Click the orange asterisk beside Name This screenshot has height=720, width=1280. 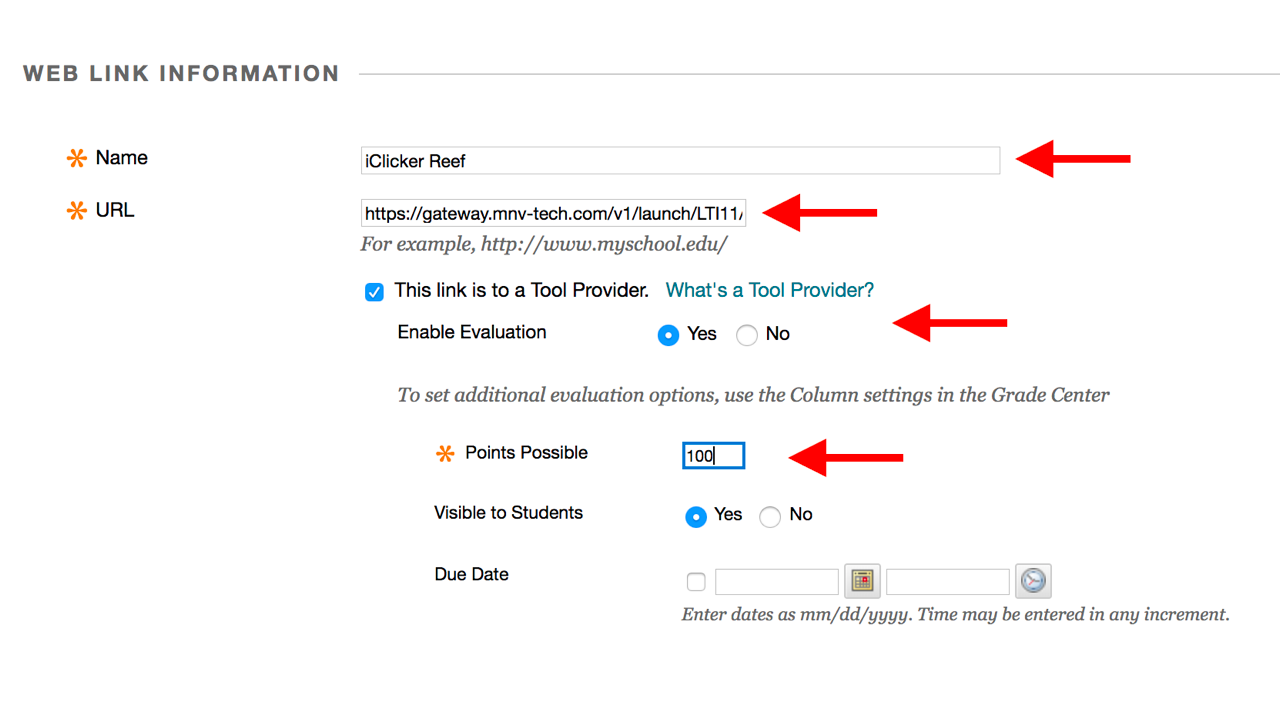[76, 159]
